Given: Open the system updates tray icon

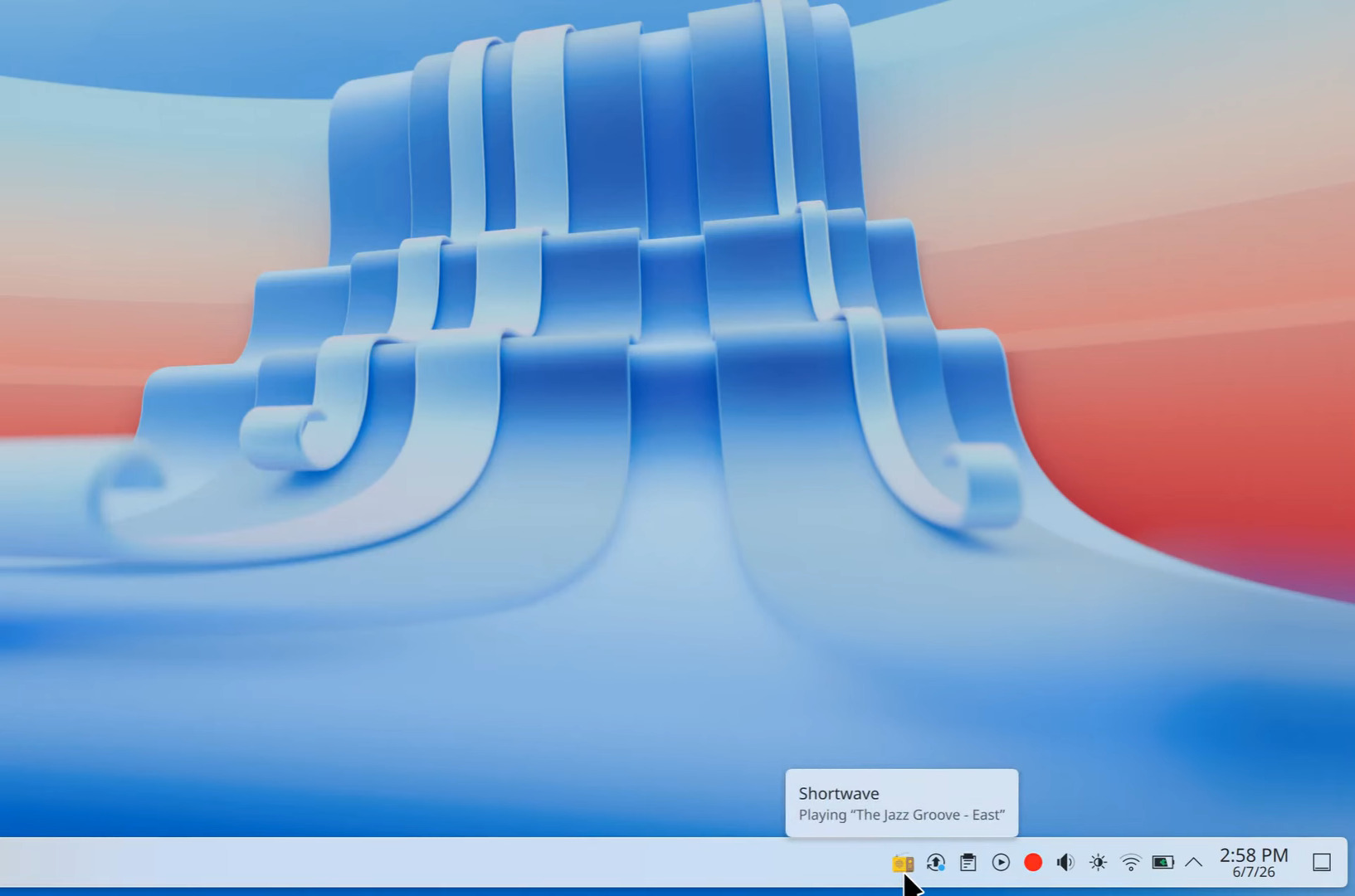Looking at the screenshot, I should pyautogui.click(x=936, y=863).
